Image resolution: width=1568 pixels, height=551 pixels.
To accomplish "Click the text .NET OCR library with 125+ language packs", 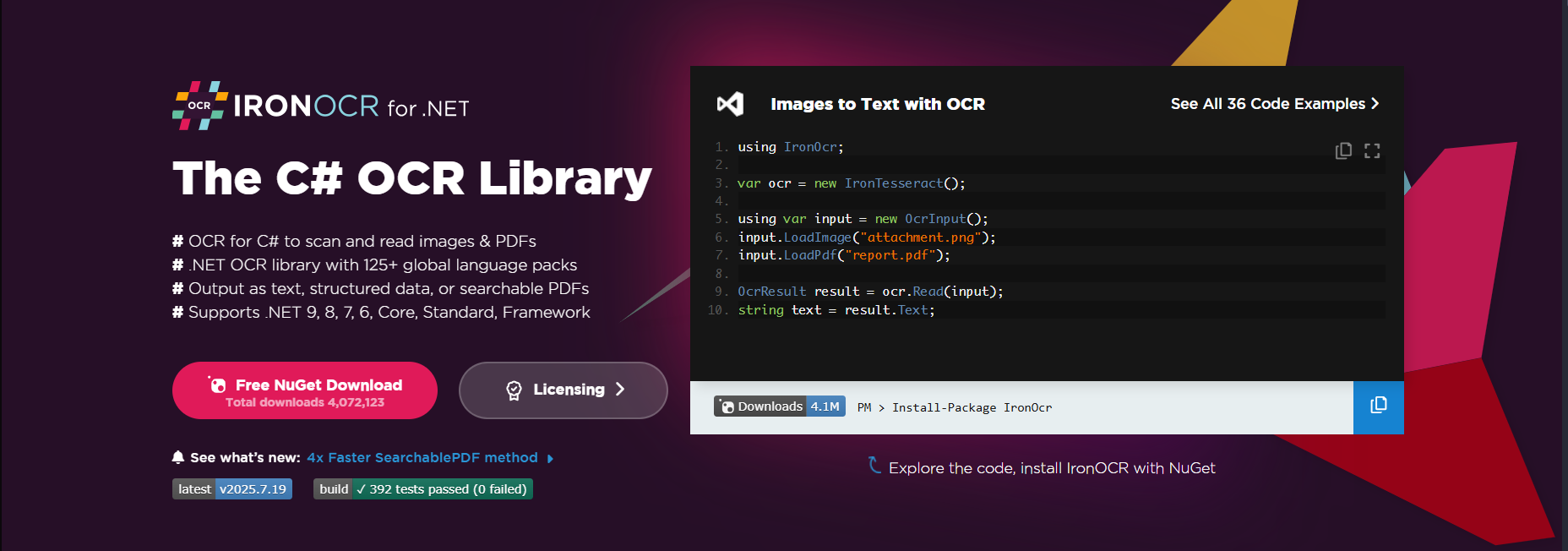I will click(382, 265).
